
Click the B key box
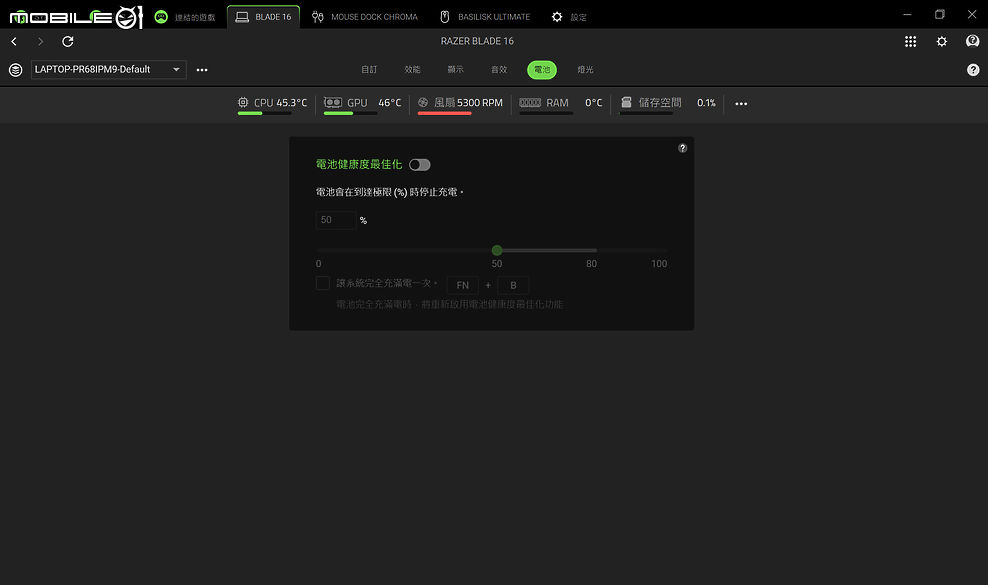pyautogui.click(x=514, y=285)
